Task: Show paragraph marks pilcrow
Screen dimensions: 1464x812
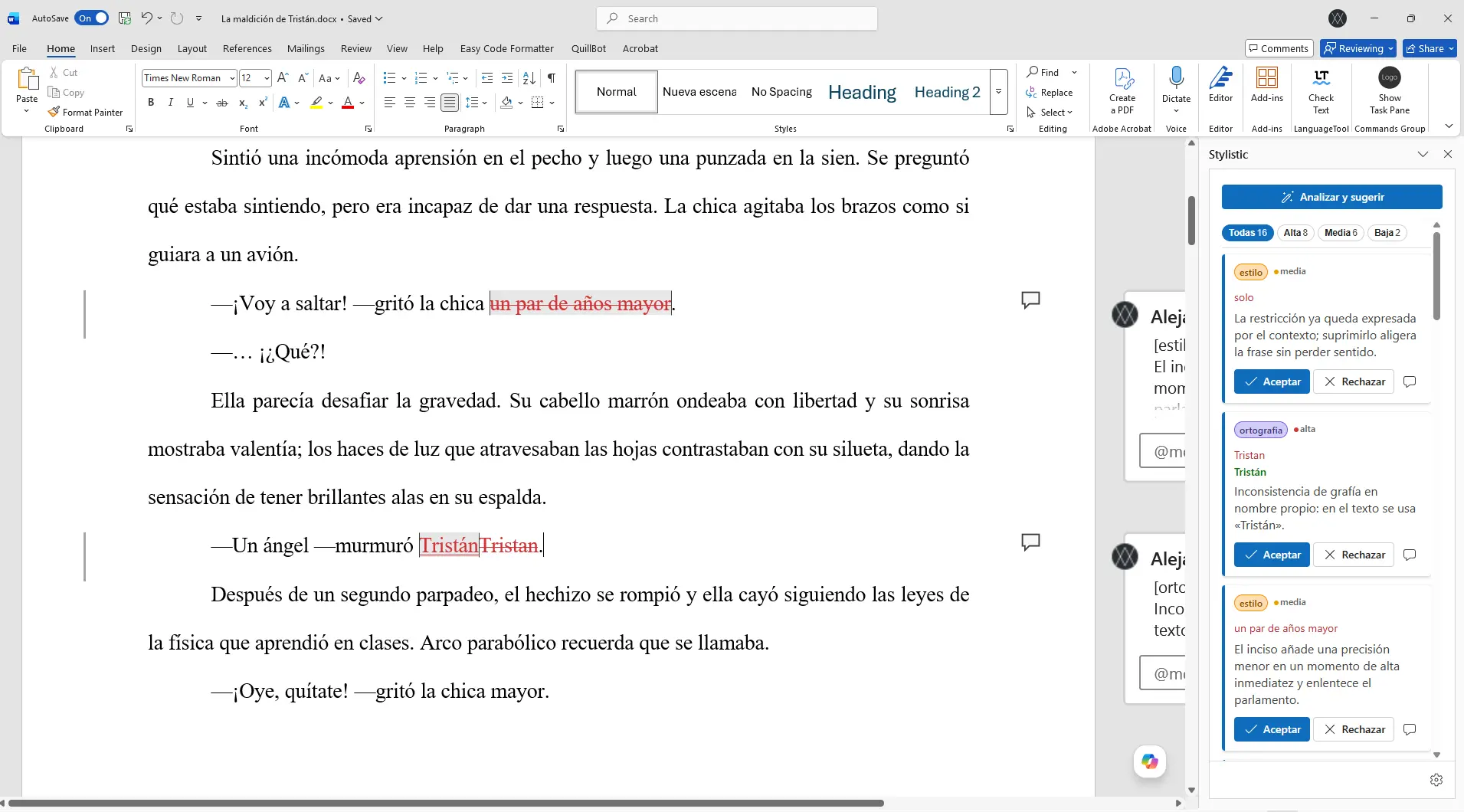Action: point(552,78)
